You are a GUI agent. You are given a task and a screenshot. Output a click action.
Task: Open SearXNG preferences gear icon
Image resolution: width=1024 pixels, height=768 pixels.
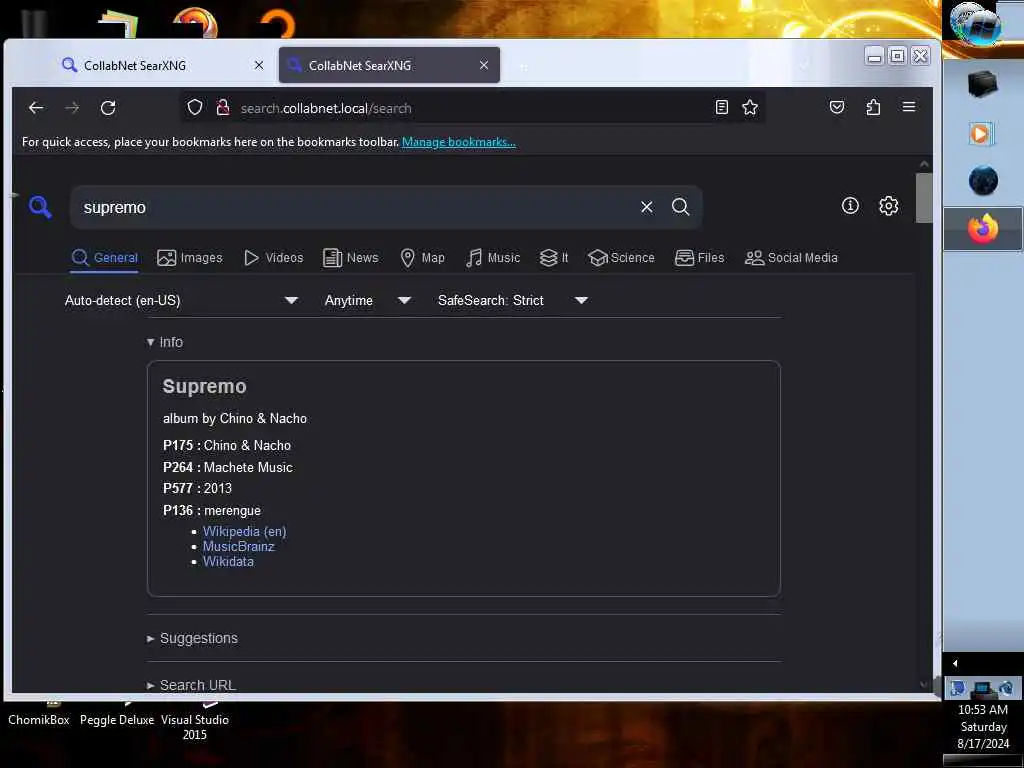(888, 206)
